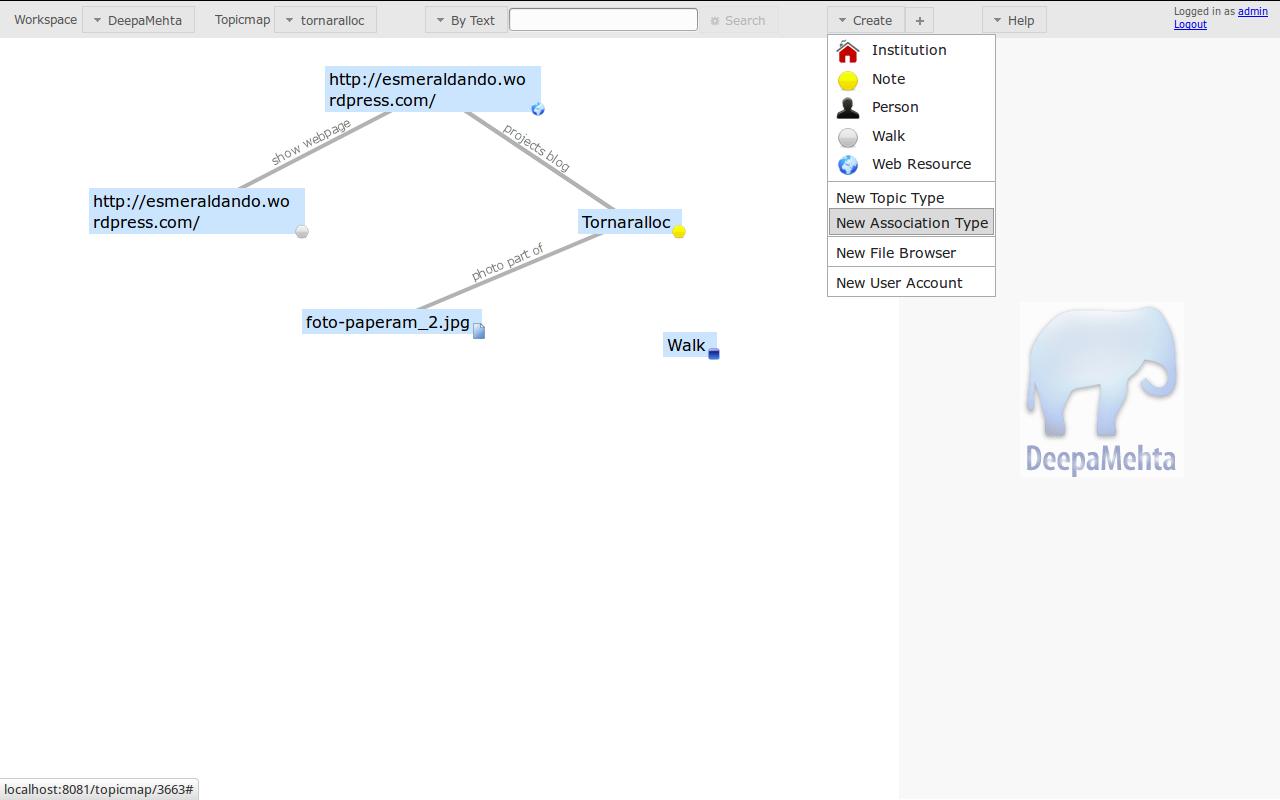Click the gray Walk icon in Create menu
Image resolution: width=1280 pixels, height=800 pixels.
click(x=848, y=137)
